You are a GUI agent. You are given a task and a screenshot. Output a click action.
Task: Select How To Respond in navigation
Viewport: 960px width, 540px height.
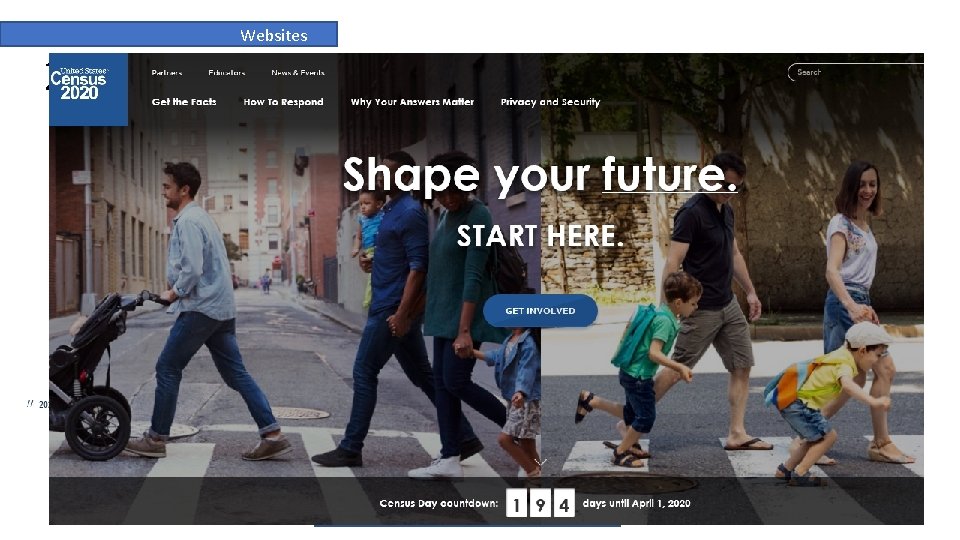283,102
